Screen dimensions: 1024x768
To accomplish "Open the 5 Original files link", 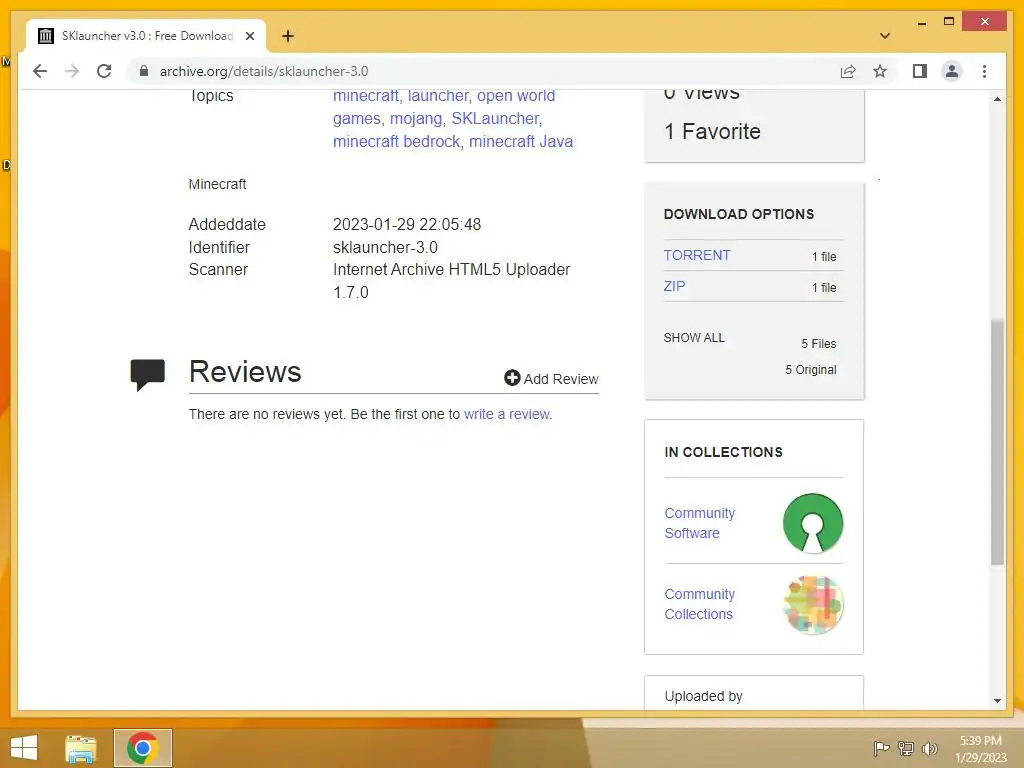I will (x=810, y=370).
